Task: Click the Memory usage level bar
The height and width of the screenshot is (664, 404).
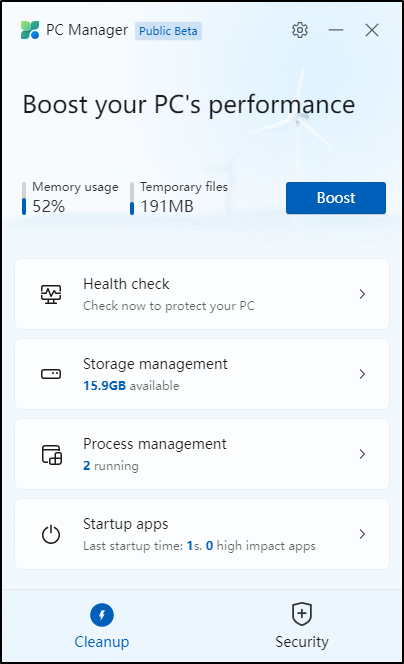Action: pyautogui.click(x=24, y=198)
